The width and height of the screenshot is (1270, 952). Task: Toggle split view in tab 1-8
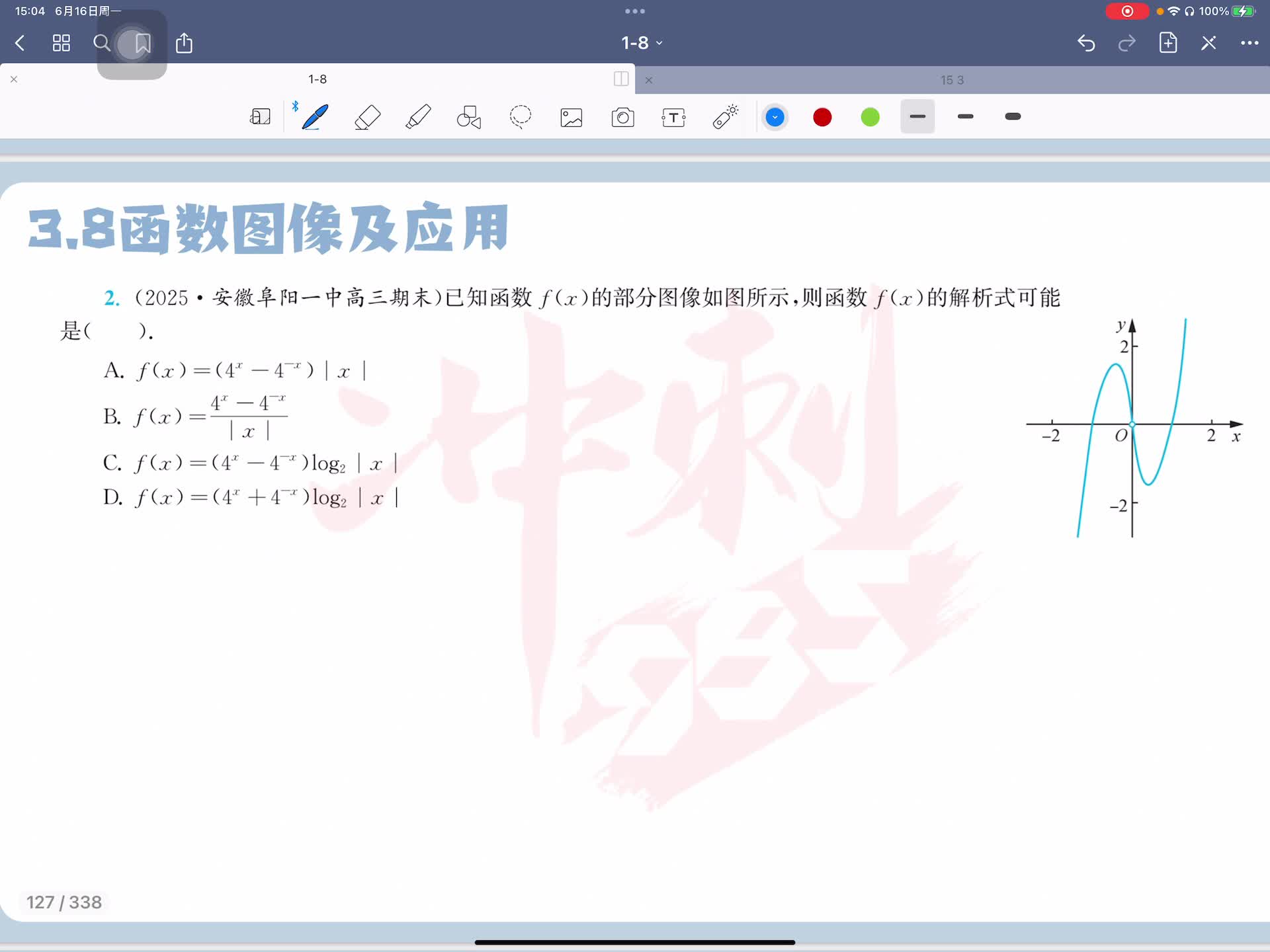(620, 79)
